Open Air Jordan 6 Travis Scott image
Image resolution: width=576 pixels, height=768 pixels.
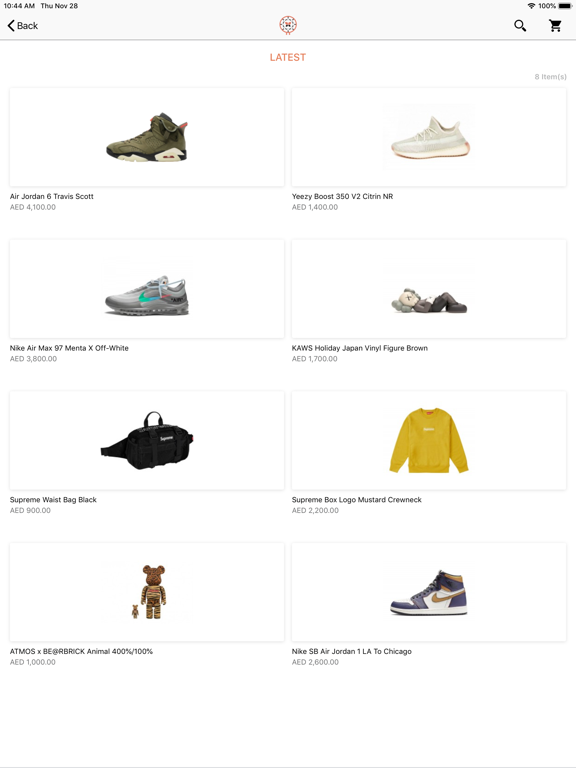point(147,137)
